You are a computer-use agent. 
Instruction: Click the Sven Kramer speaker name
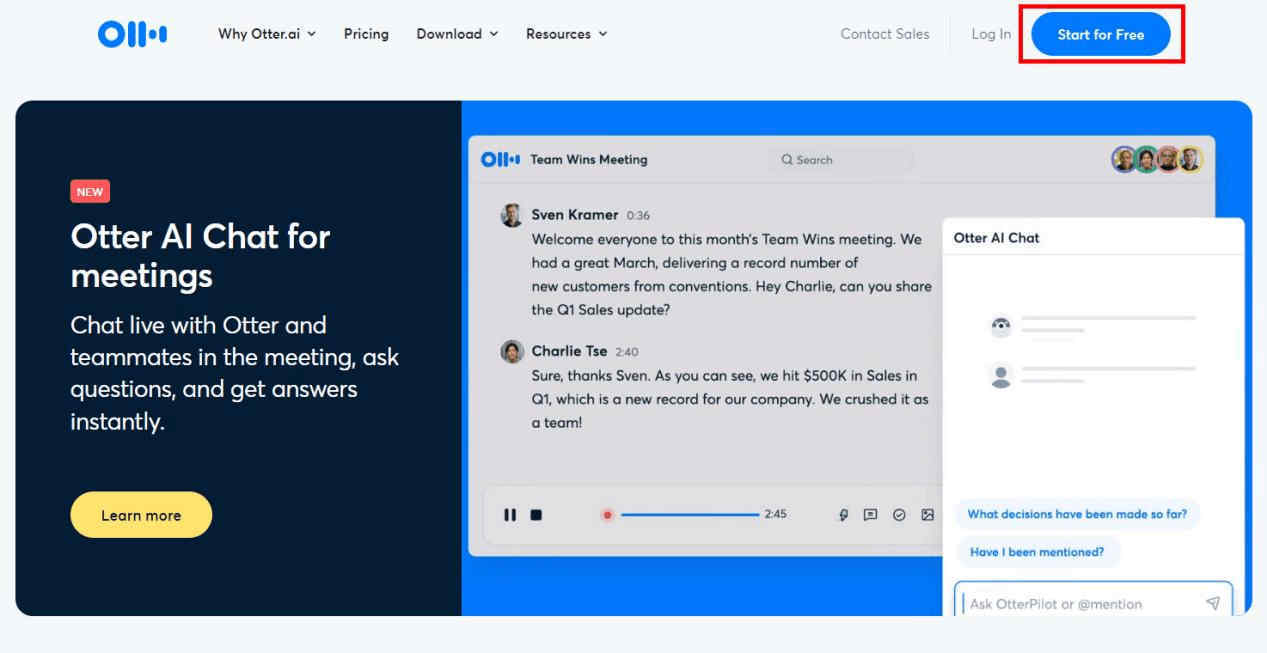click(575, 215)
